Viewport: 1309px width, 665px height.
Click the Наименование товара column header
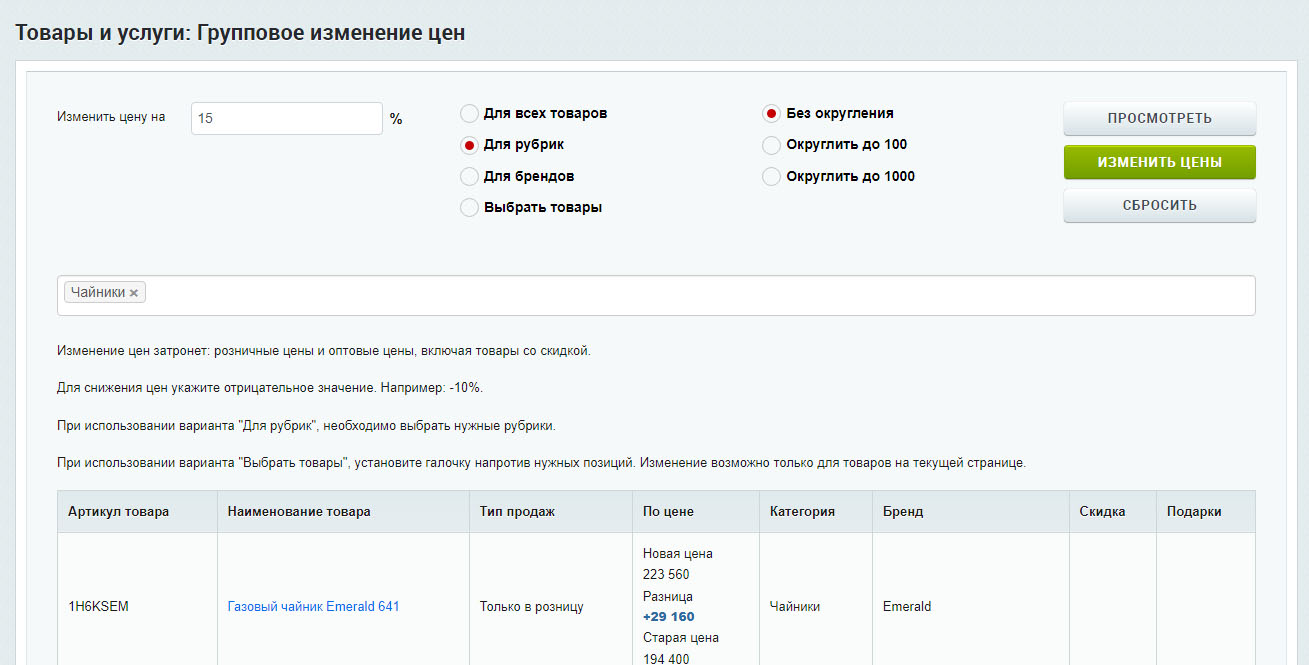[299, 511]
